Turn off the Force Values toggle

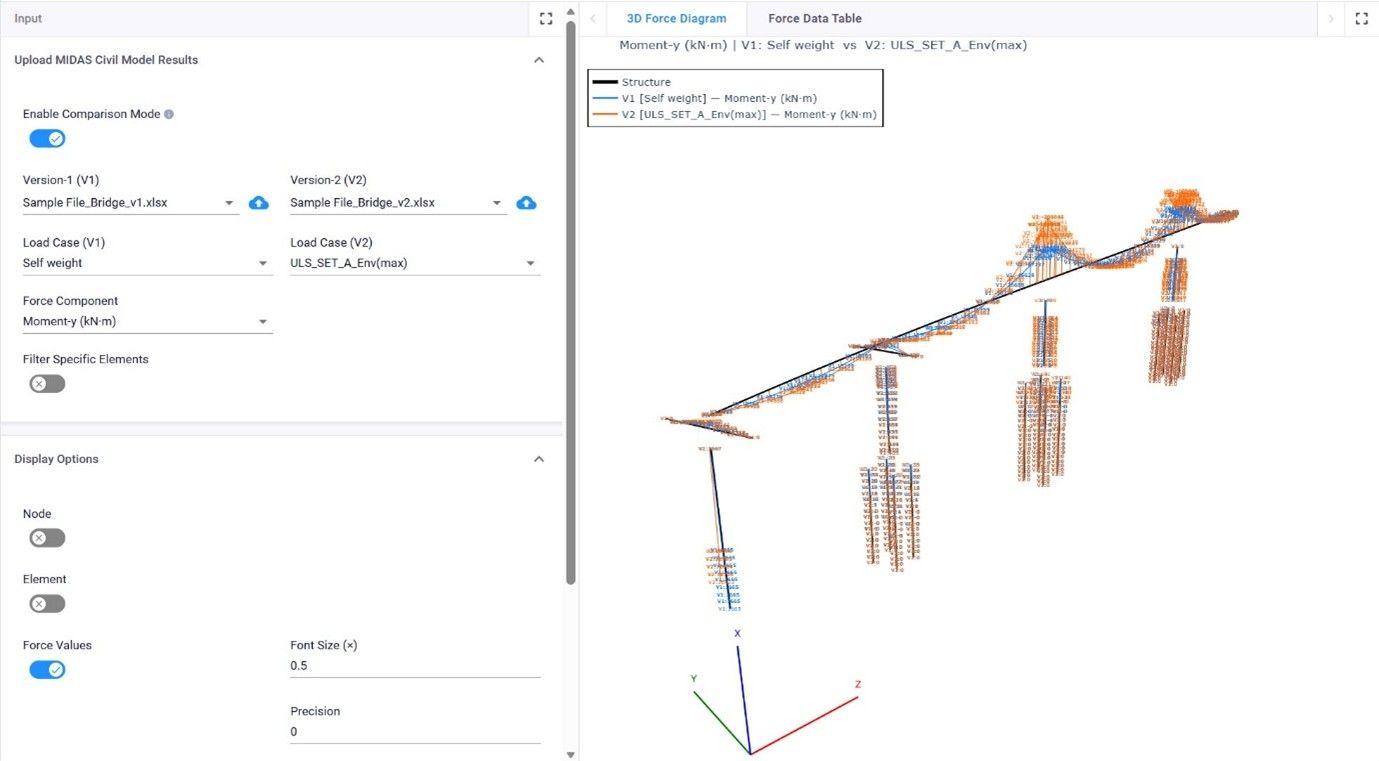click(47, 670)
